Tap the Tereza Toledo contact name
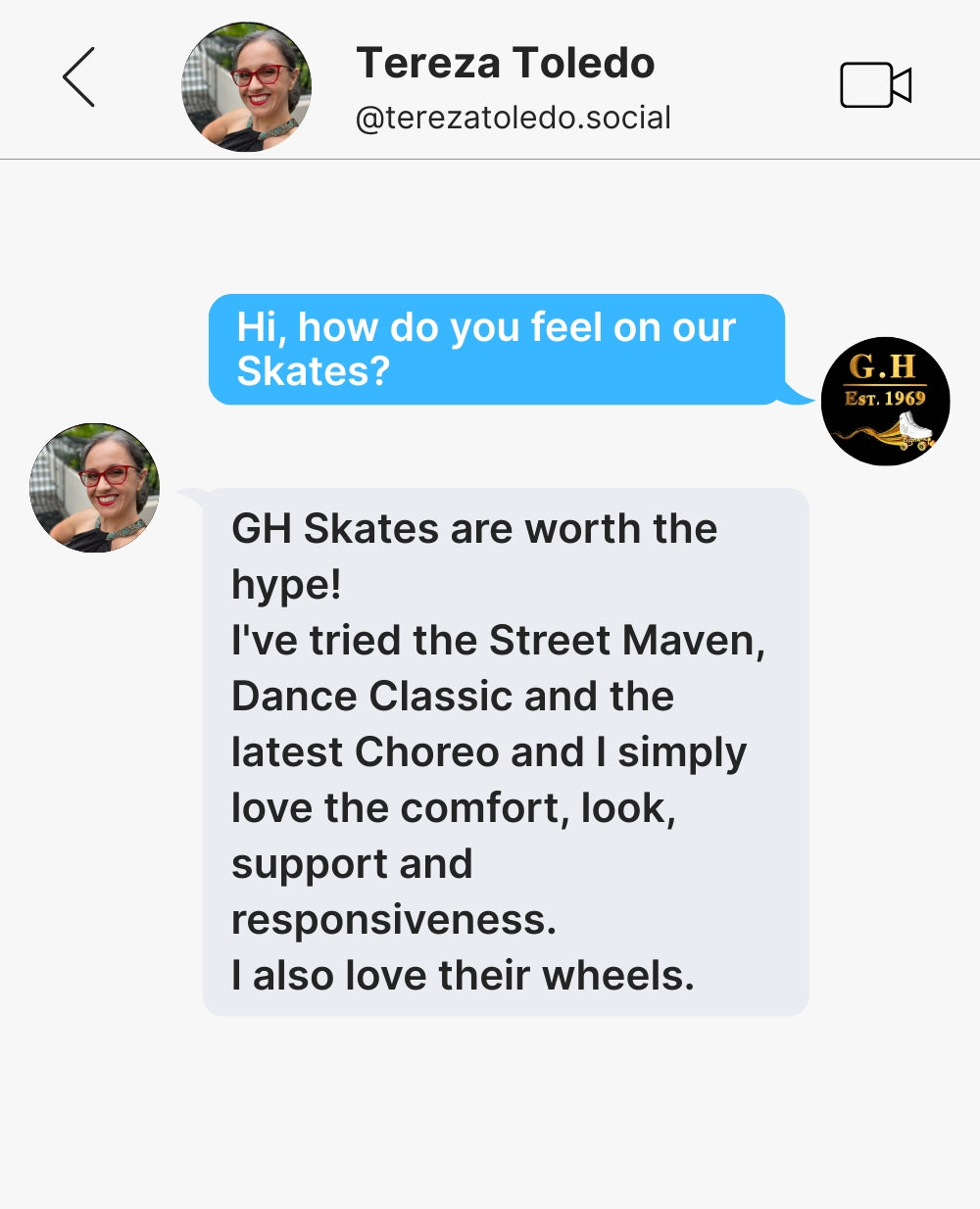 (505, 63)
